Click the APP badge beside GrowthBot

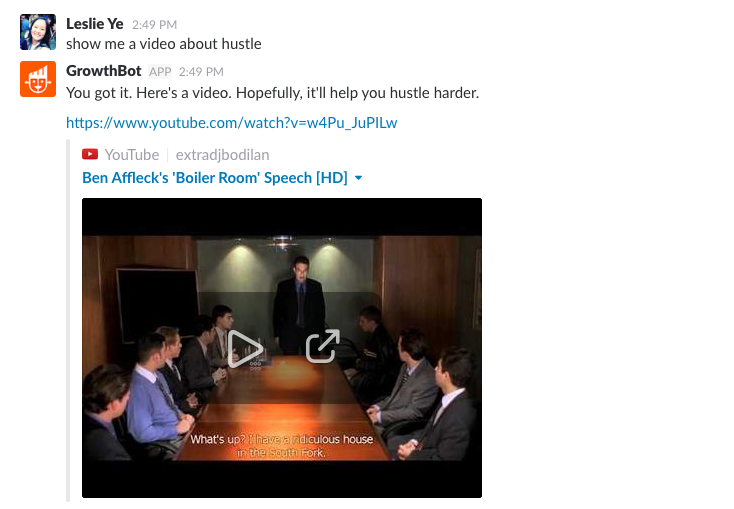(x=160, y=72)
